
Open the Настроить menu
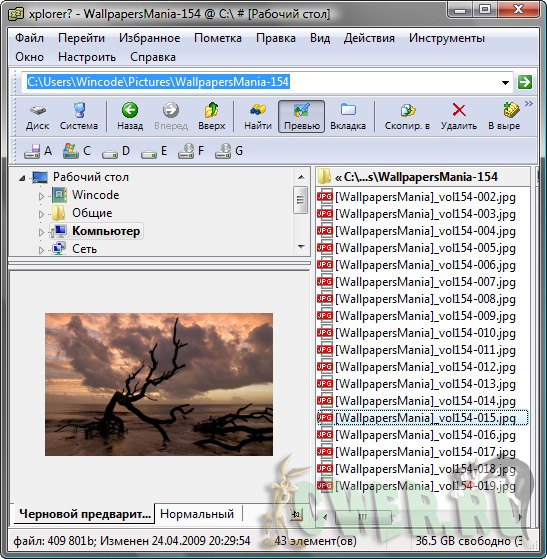[87, 57]
